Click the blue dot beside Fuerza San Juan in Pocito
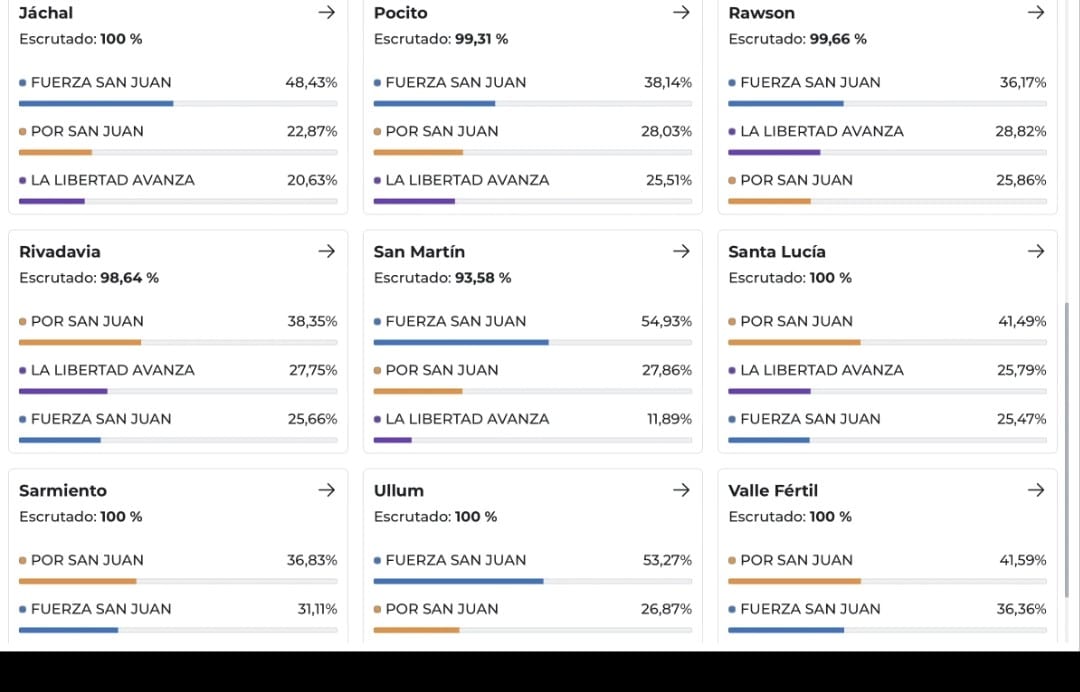 [x=377, y=83]
